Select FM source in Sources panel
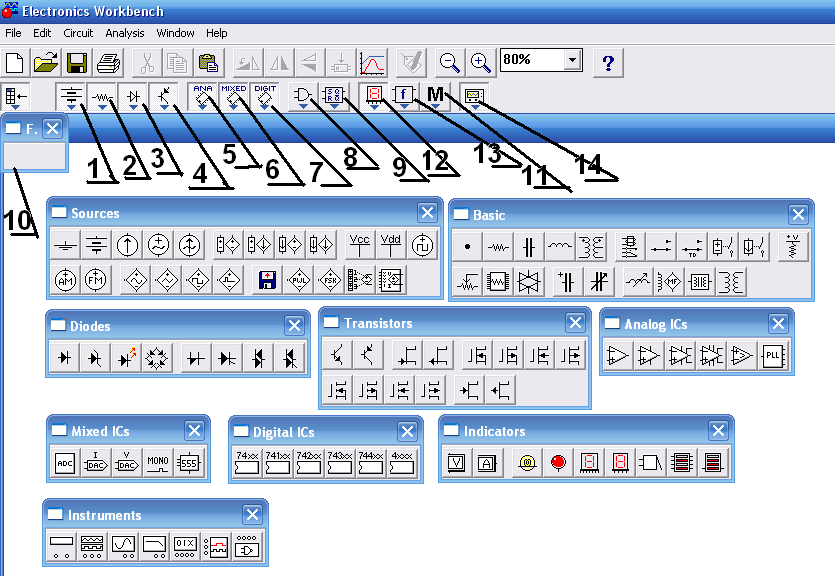The image size is (835, 576). (x=96, y=280)
